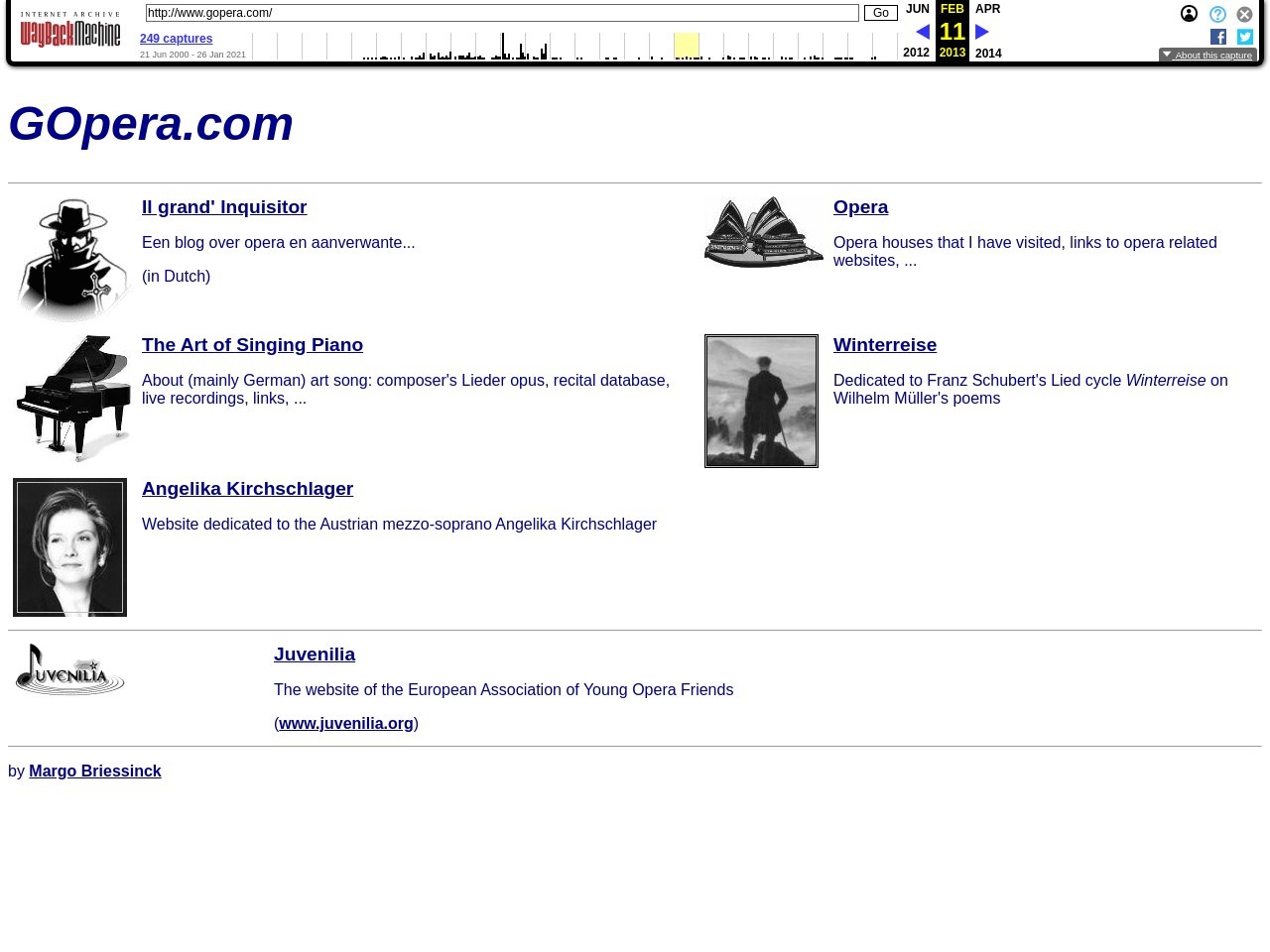The height and width of the screenshot is (952, 1270).
Task: Click the help question mark icon
Action: [1217, 14]
